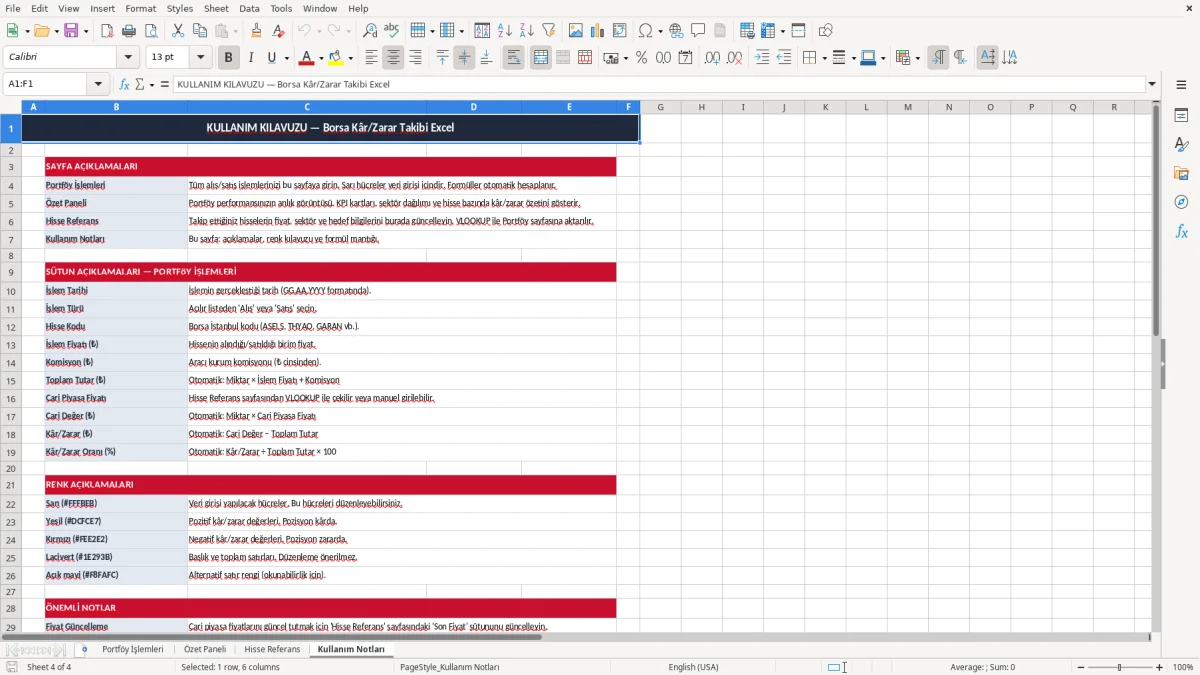Toggle Align Right
This screenshot has height=675, width=1200.
point(415,58)
